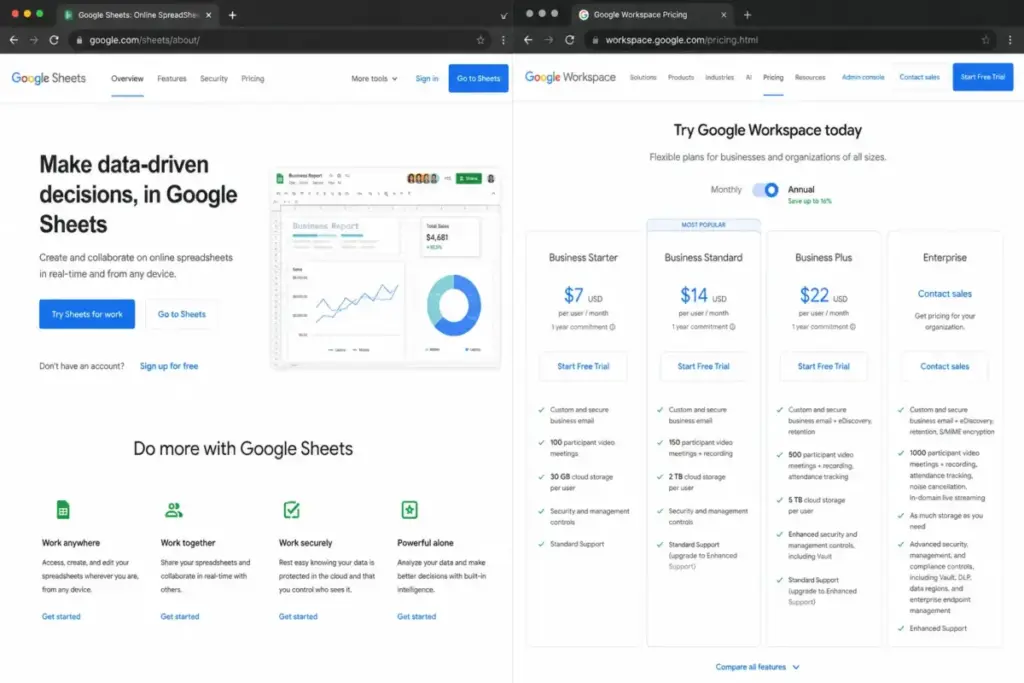
Task: Click the Work together people icon
Action: pyautogui.click(x=174, y=510)
